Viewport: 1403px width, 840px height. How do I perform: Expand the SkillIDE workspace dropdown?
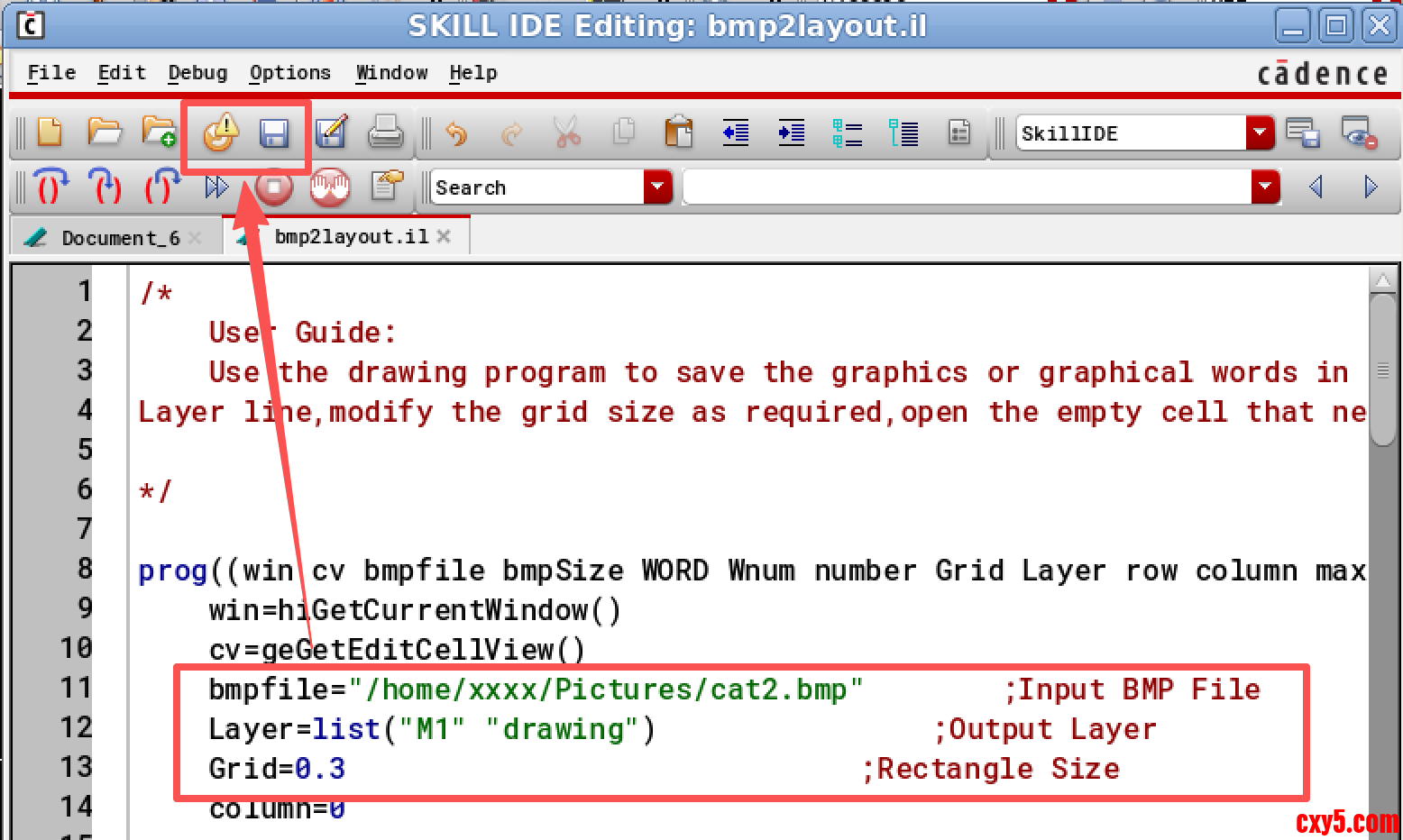point(1260,133)
